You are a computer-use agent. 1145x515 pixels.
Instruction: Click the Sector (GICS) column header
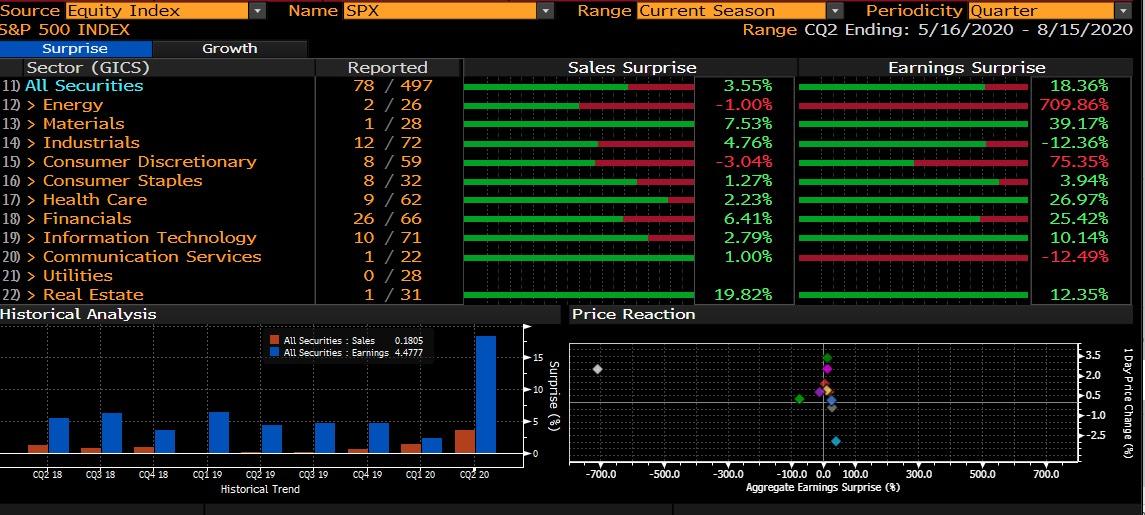coord(88,67)
